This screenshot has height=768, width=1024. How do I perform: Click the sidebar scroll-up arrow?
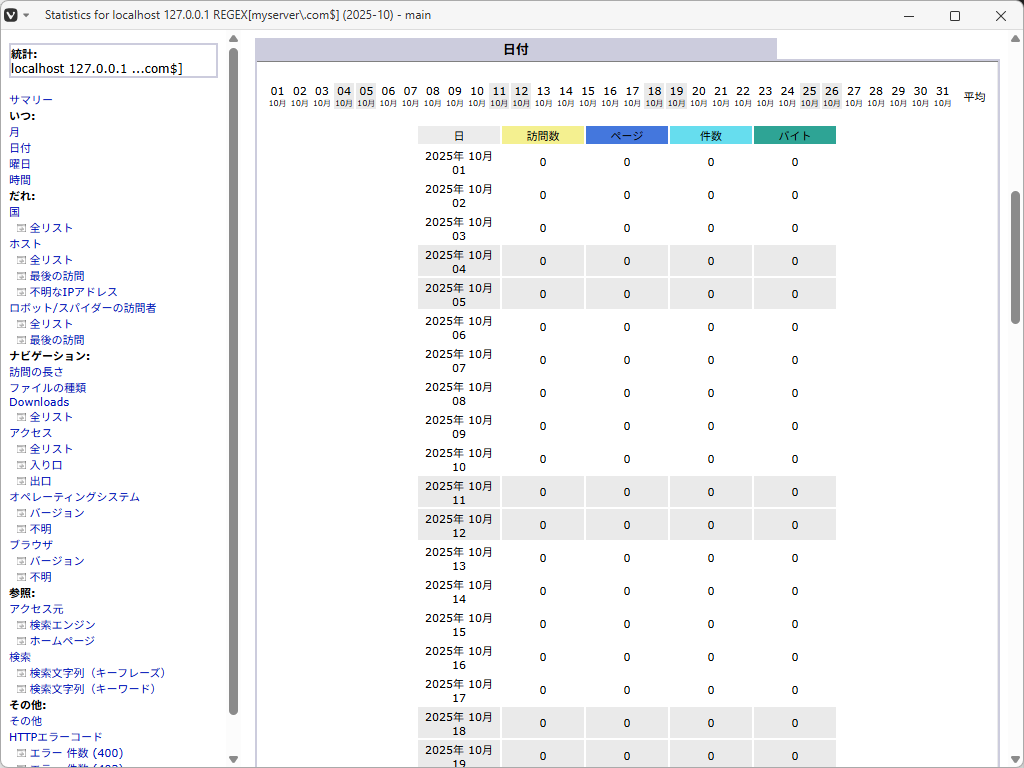point(233,40)
